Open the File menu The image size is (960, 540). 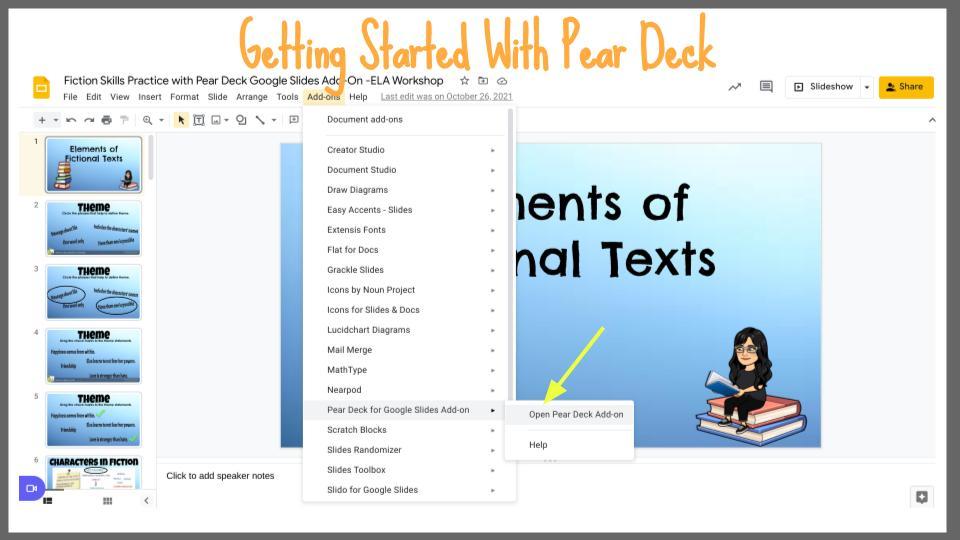point(70,97)
